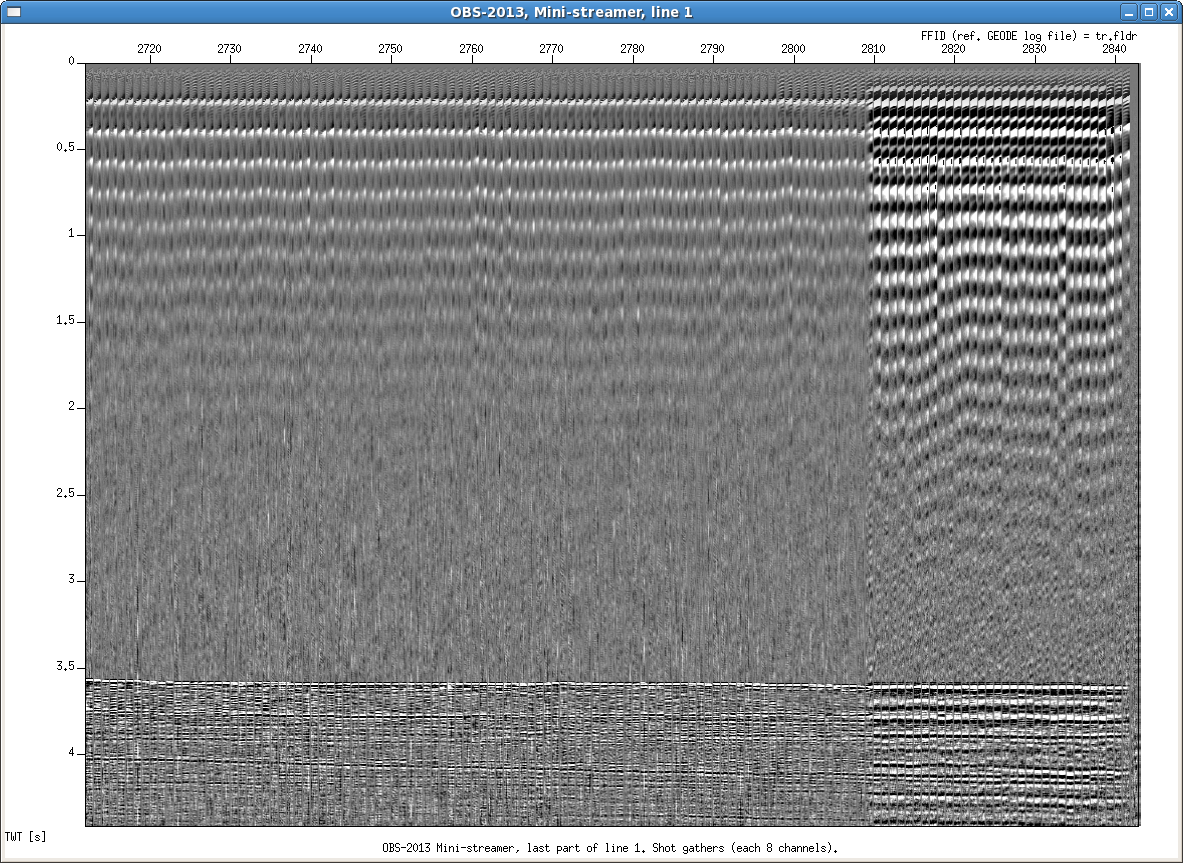Click FFID label 2810 on the top axis

coord(873,48)
